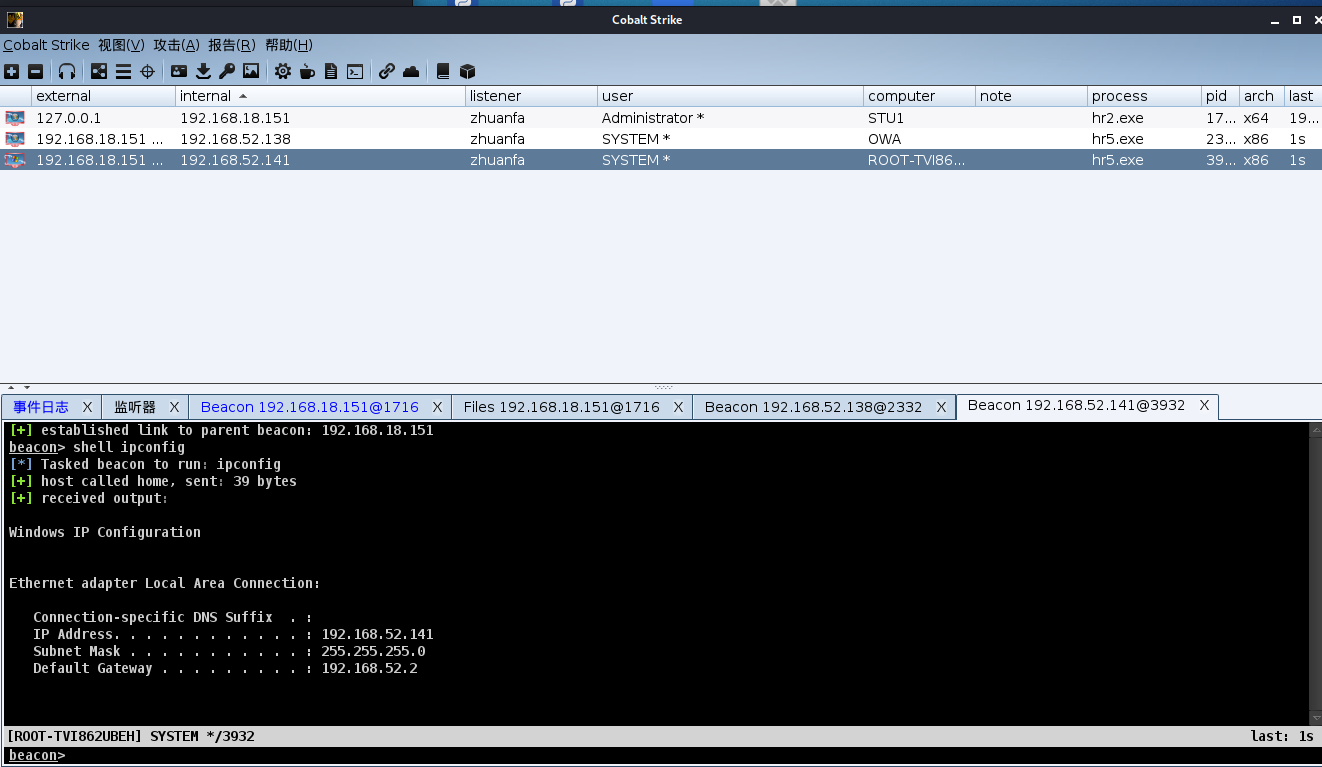Close the Beacon 192.168.18.151@1716 tab

(x=437, y=407)
